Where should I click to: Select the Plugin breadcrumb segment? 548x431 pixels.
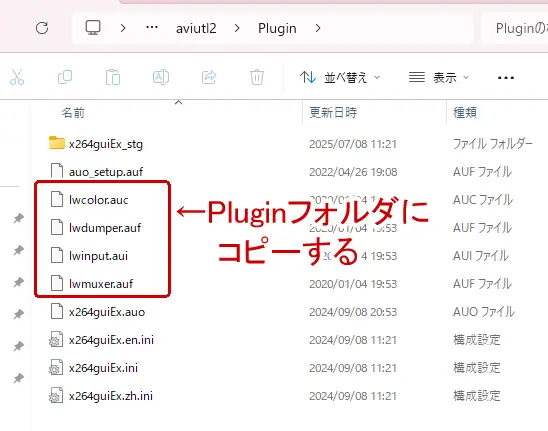coord(277,28)
